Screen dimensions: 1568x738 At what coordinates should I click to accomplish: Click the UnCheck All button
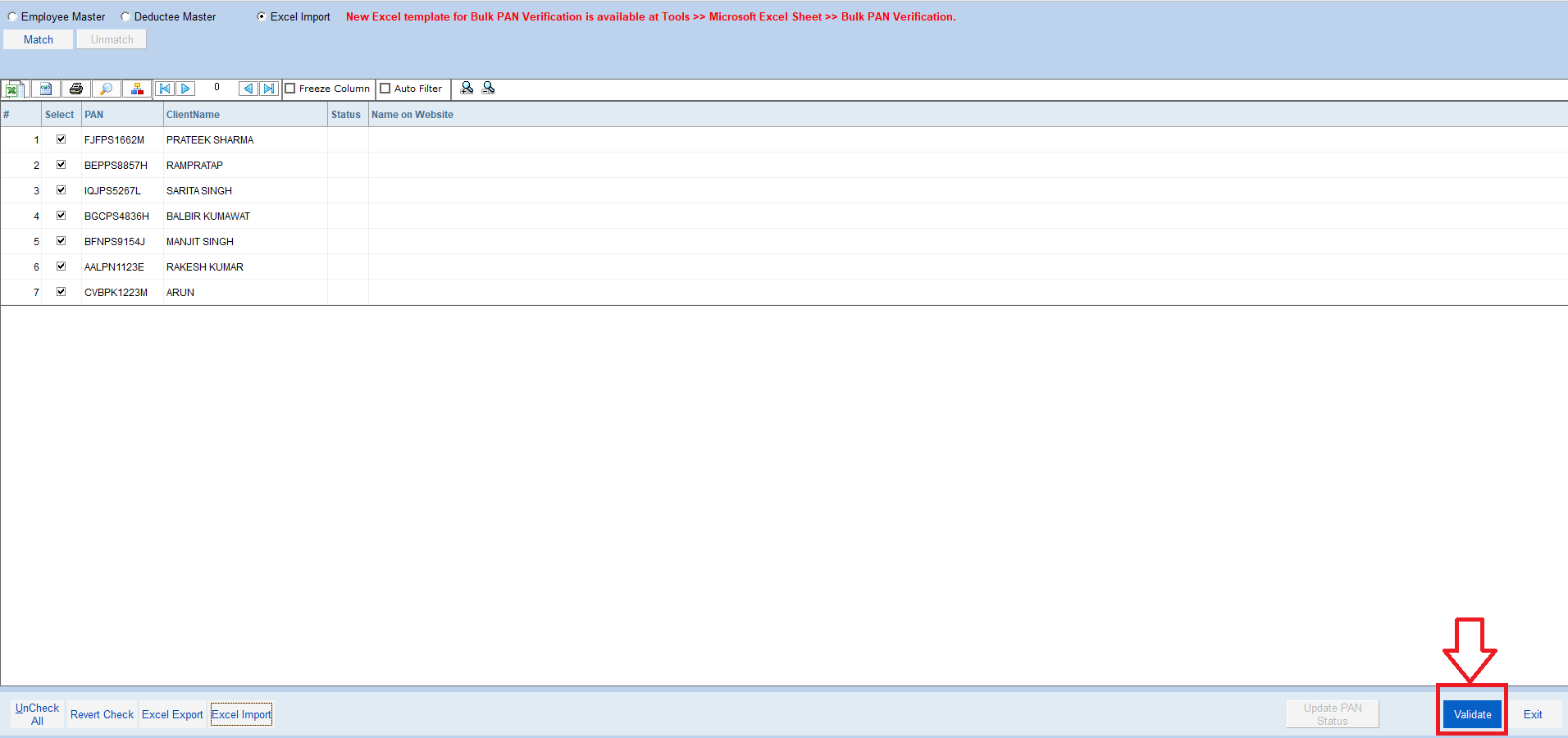(x=38, y=714)
